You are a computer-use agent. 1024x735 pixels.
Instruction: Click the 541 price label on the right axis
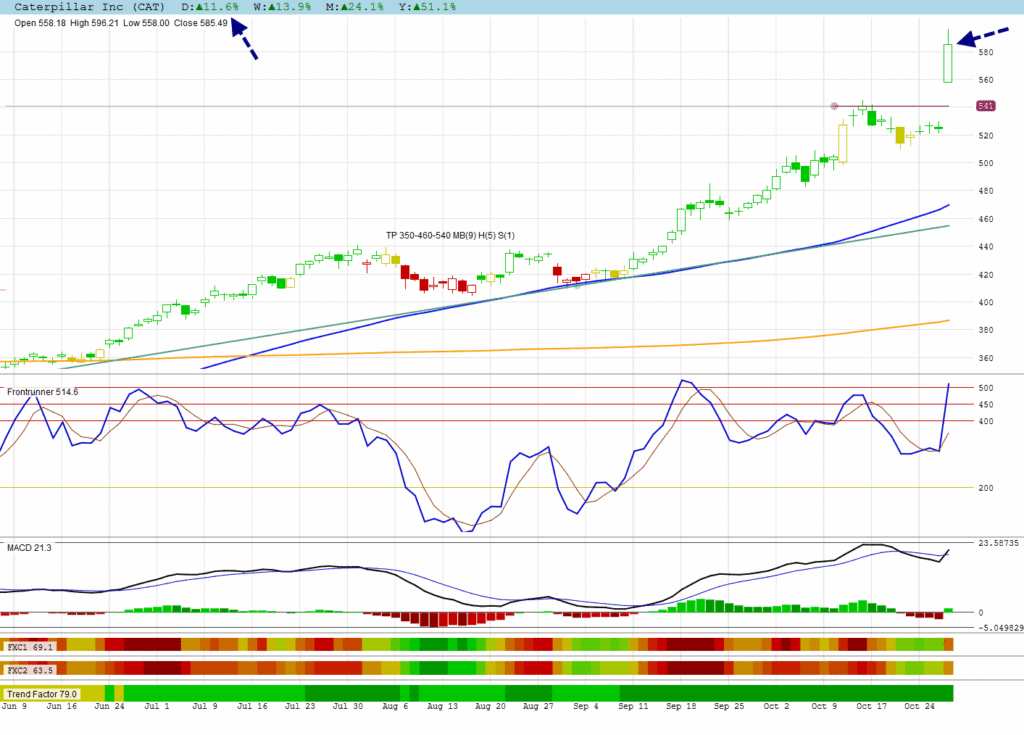pyautogui.click(x=986, y=107)
